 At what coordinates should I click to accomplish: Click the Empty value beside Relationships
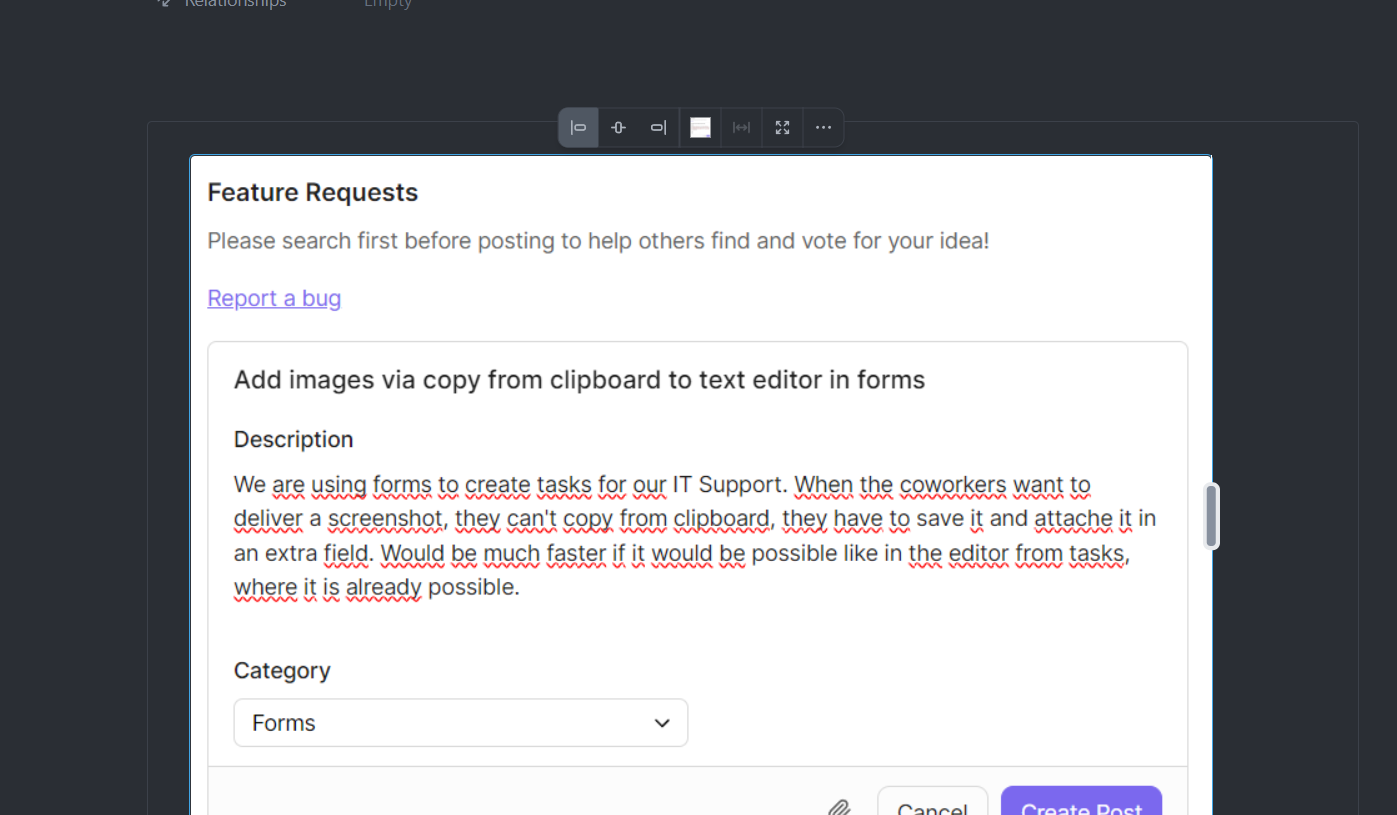[x=388, y=4]
